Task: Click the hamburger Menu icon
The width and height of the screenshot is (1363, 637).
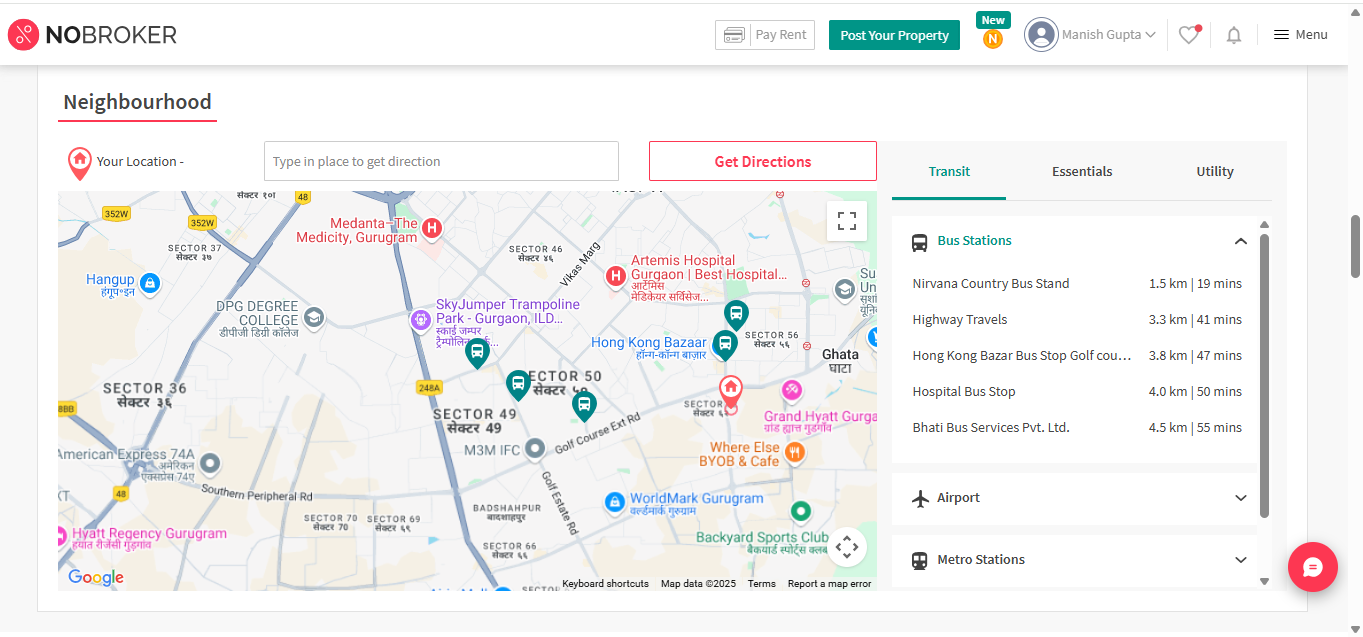Action: 1281,35
